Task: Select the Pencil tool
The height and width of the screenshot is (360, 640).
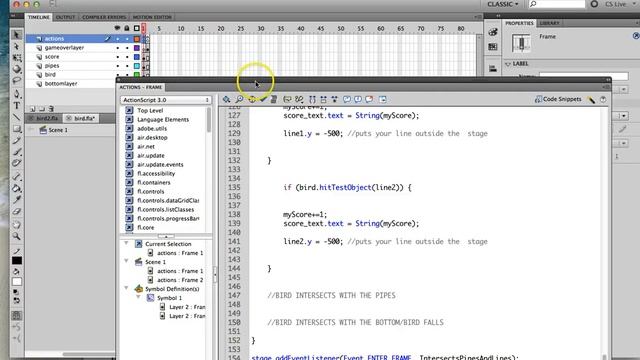Action: click(17, 140)
